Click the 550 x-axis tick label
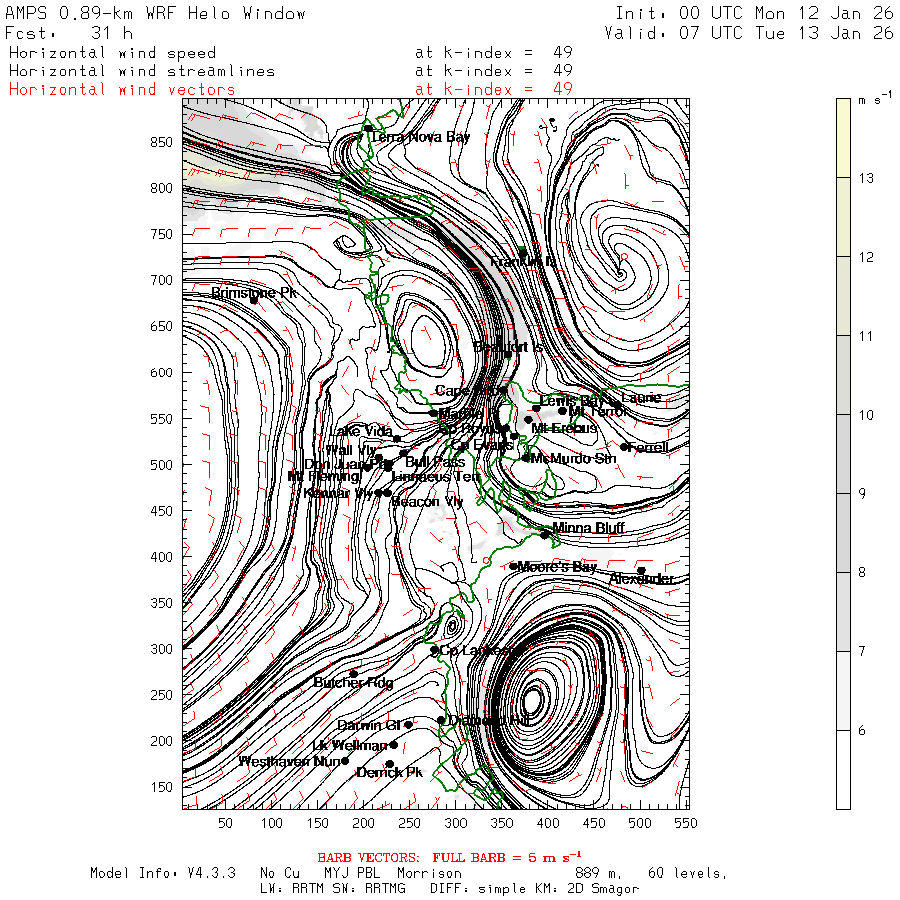The width and height of the screenshot is (900, 900). coord(686,823)
